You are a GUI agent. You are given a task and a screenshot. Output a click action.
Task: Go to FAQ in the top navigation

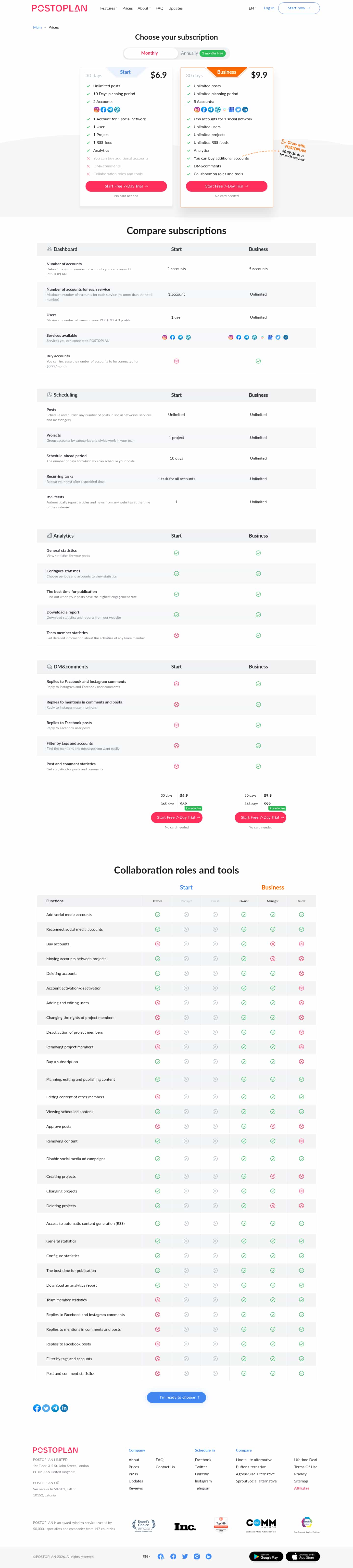point(159,9)
